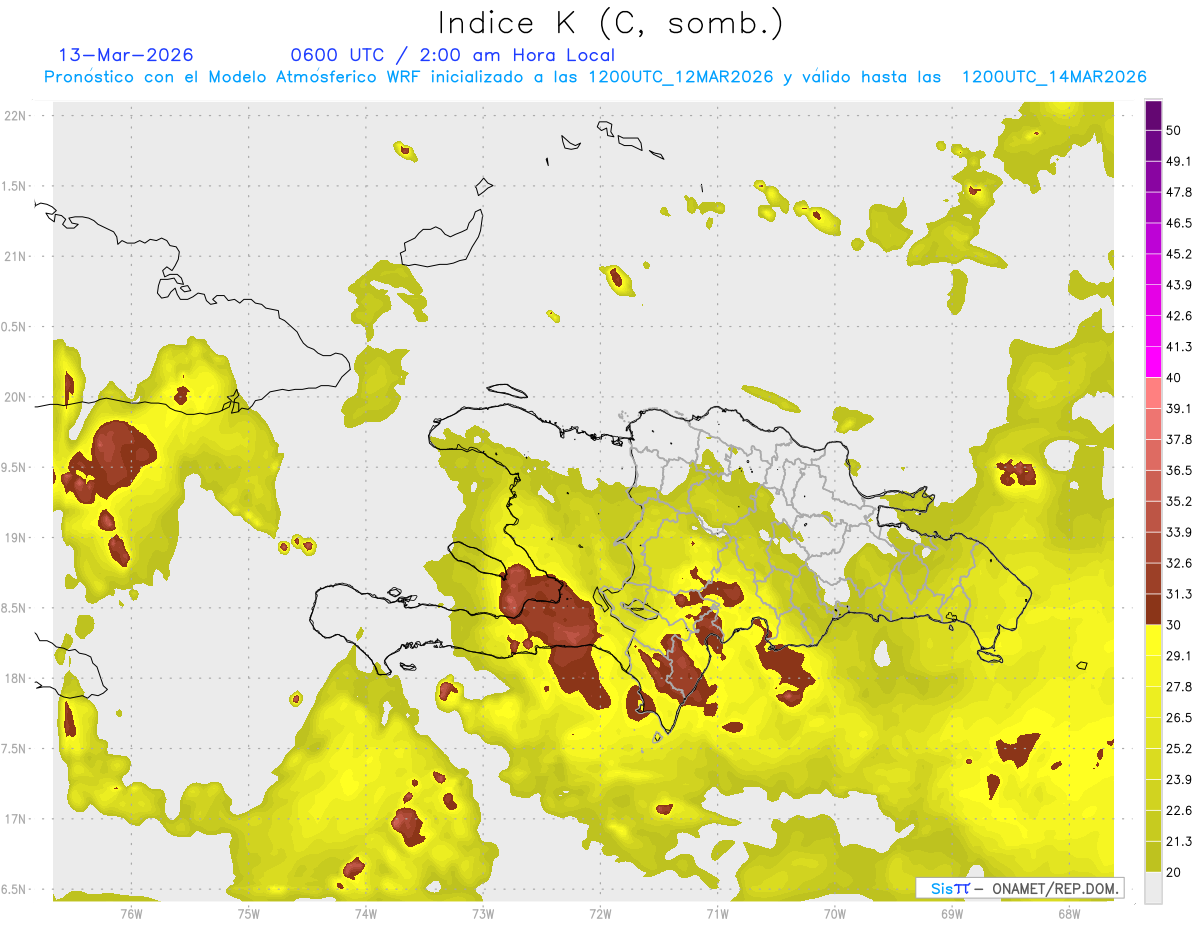Click the dark purple swatch above 49.1
The image size is (1200, 927).
click(1153, 145)
